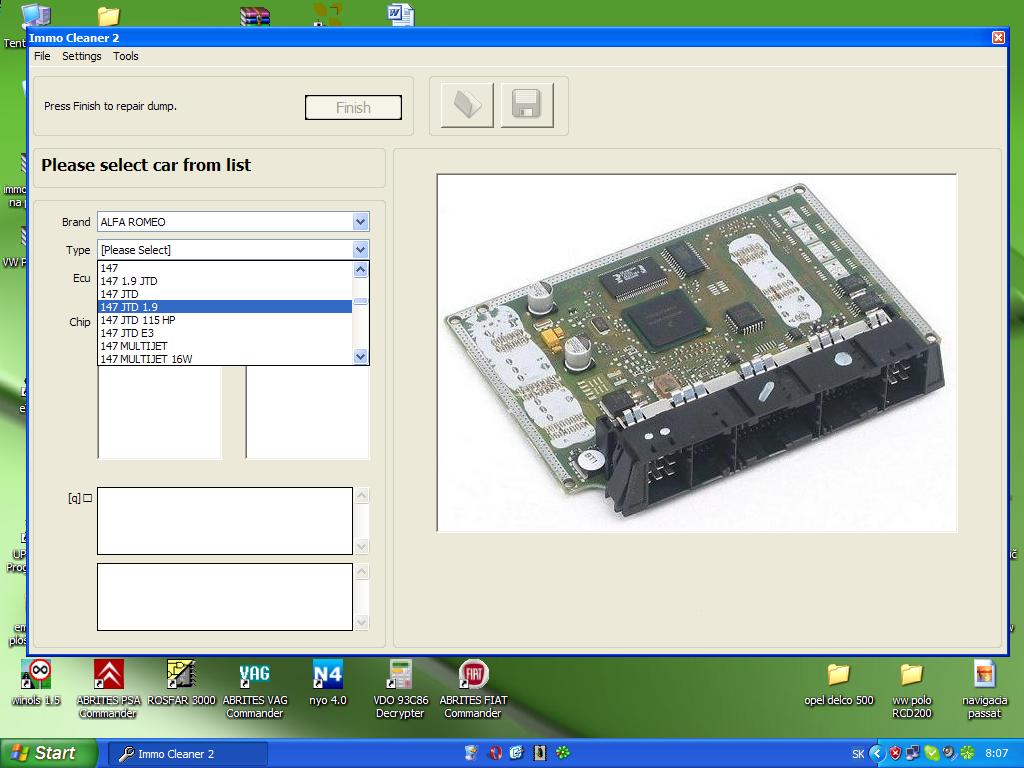Click the recycle bin quick launch icon

point(471,753)
